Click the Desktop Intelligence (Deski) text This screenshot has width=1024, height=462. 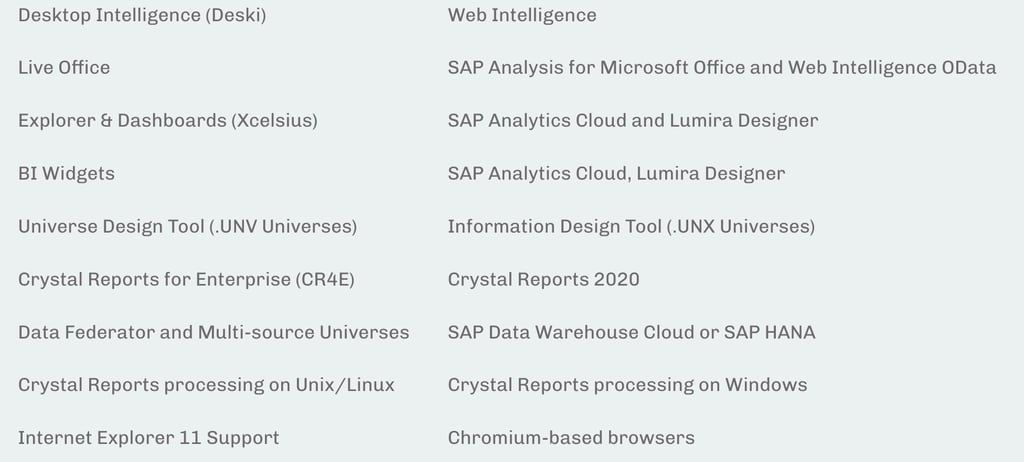[142, 15]
